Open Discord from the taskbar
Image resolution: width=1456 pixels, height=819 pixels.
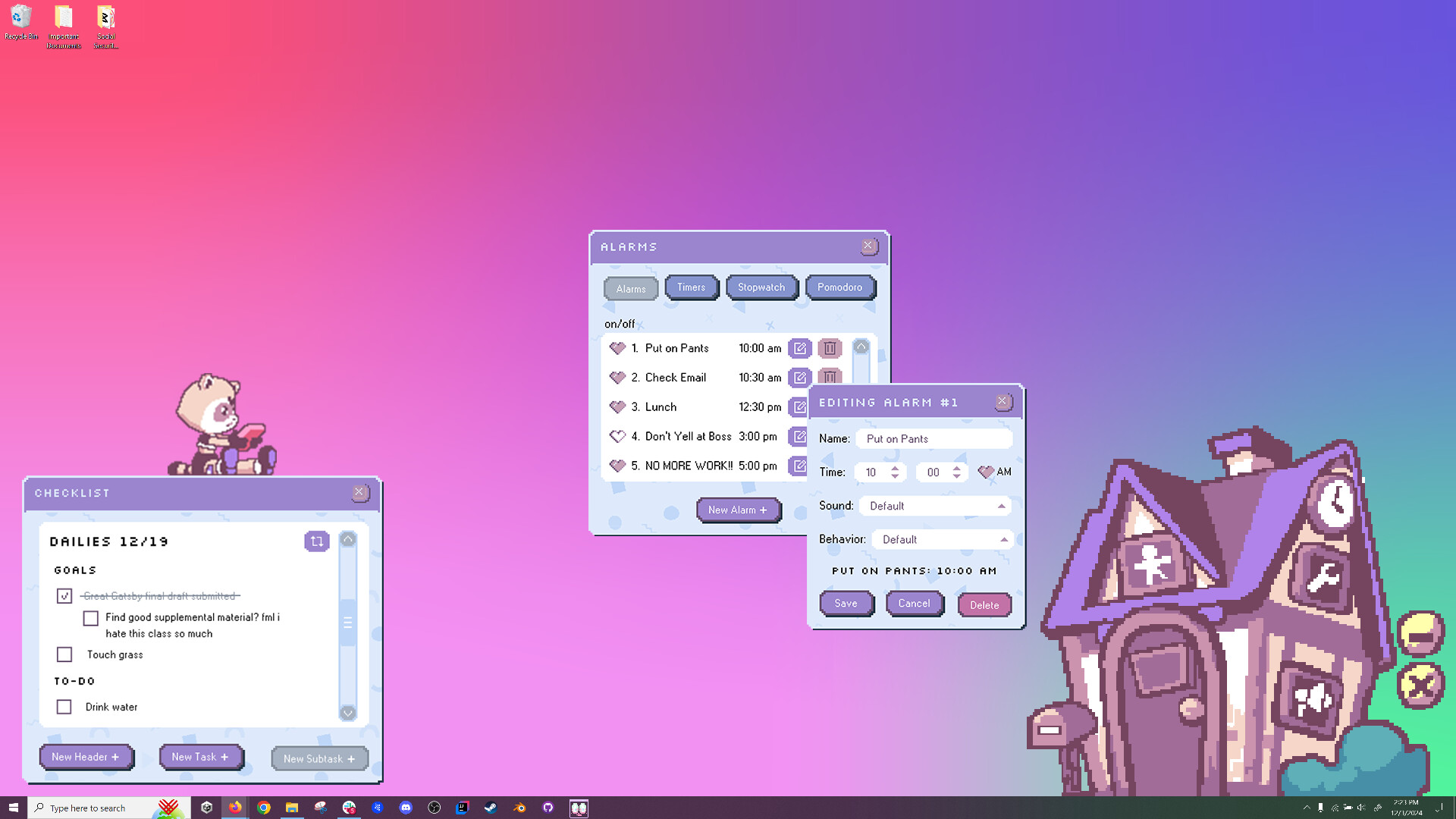(x=406, y=808)
